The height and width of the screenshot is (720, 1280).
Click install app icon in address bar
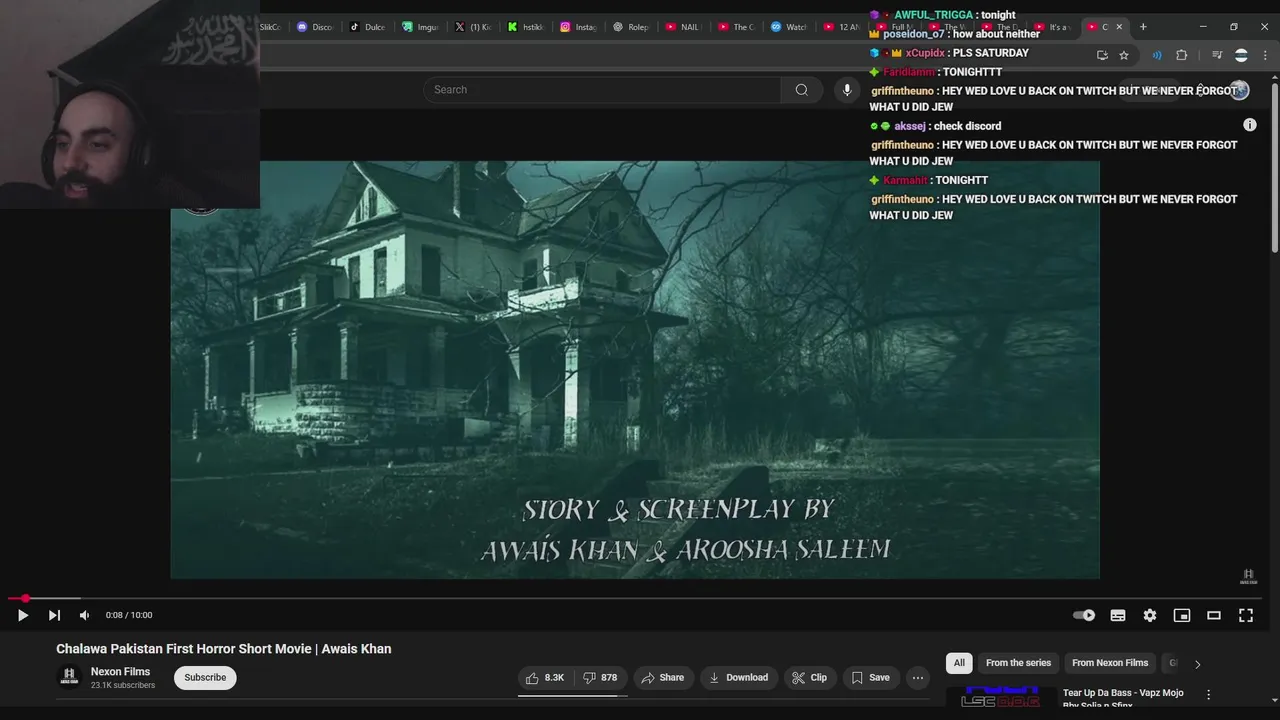point(1102,55)
